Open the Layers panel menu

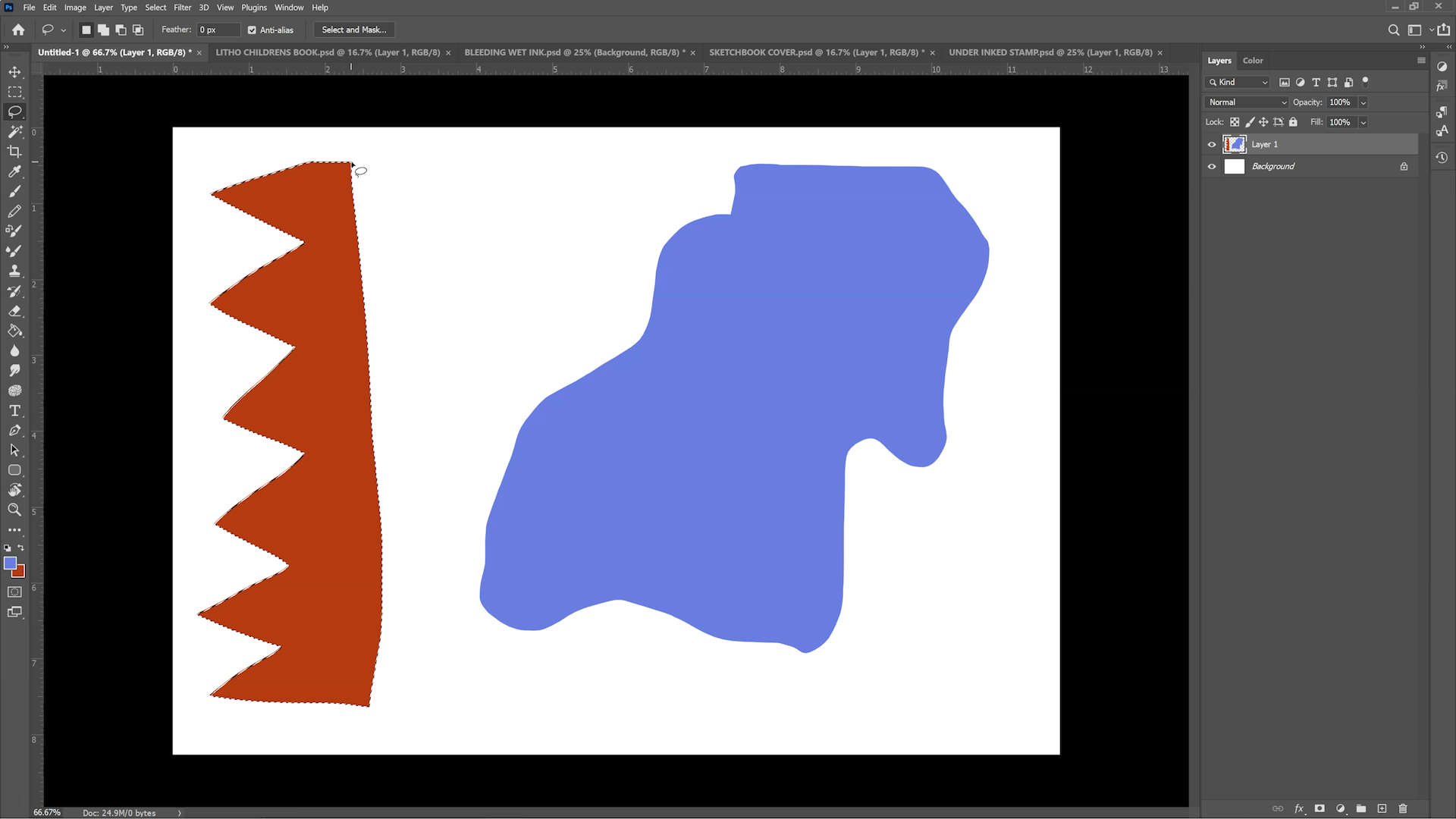tap(1421, 60)
